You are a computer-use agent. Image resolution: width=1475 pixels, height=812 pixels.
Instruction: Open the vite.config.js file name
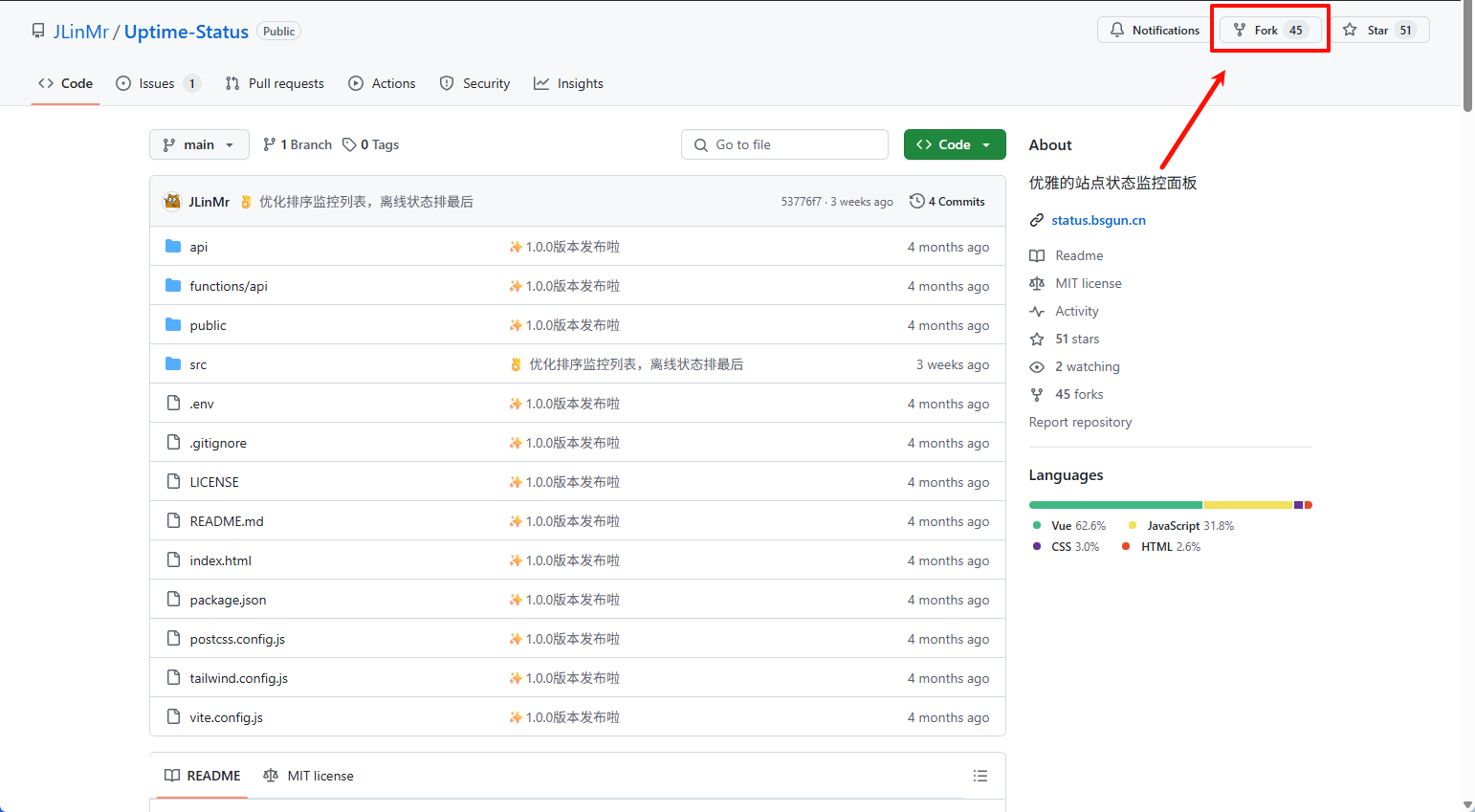point(226,717)
